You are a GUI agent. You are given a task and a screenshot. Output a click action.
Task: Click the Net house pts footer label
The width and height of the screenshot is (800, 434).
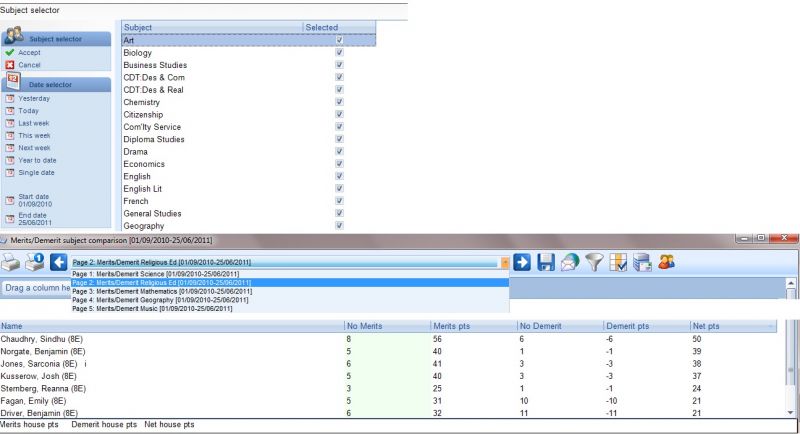169,424
